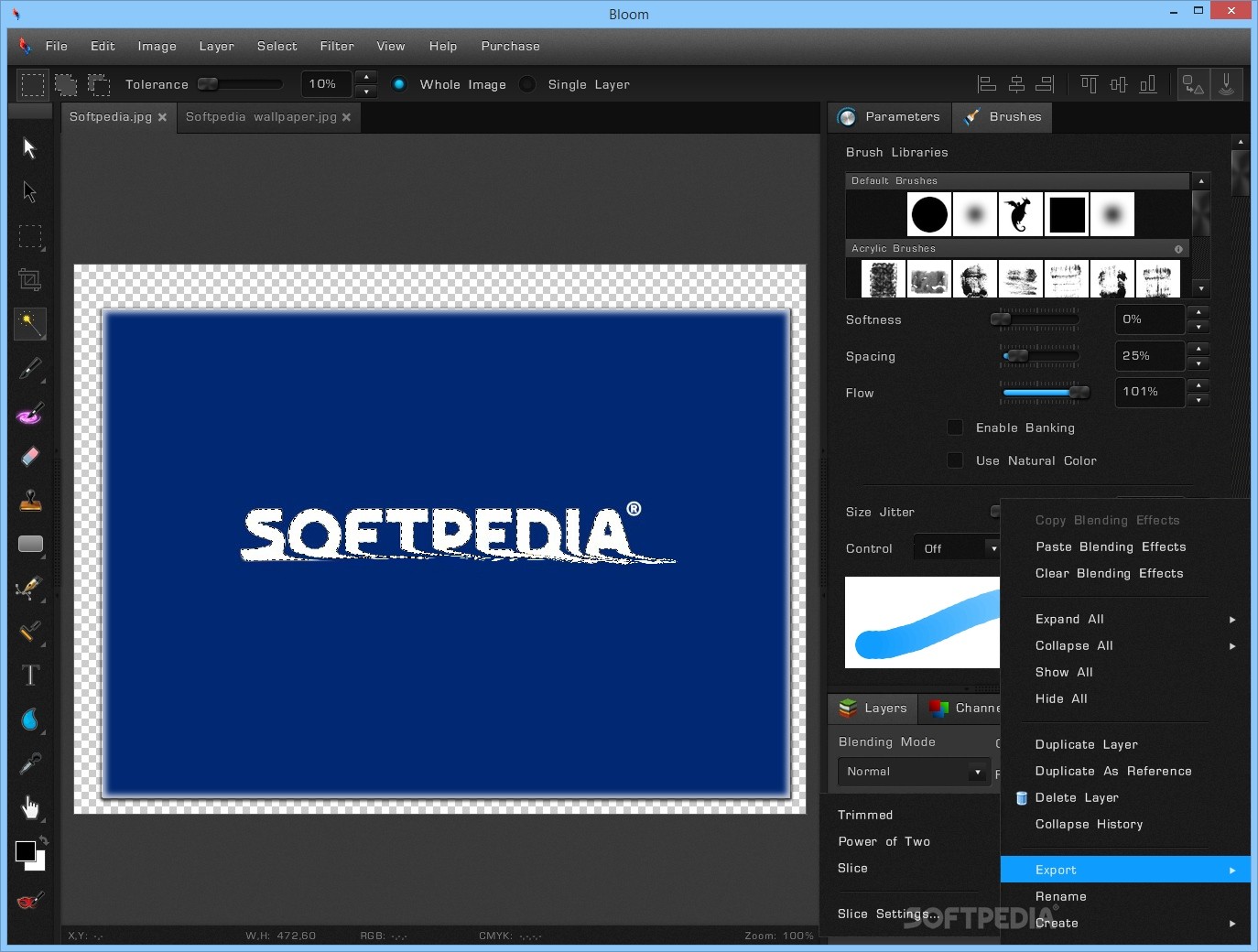Select the Brush tool

click(30, 369)
